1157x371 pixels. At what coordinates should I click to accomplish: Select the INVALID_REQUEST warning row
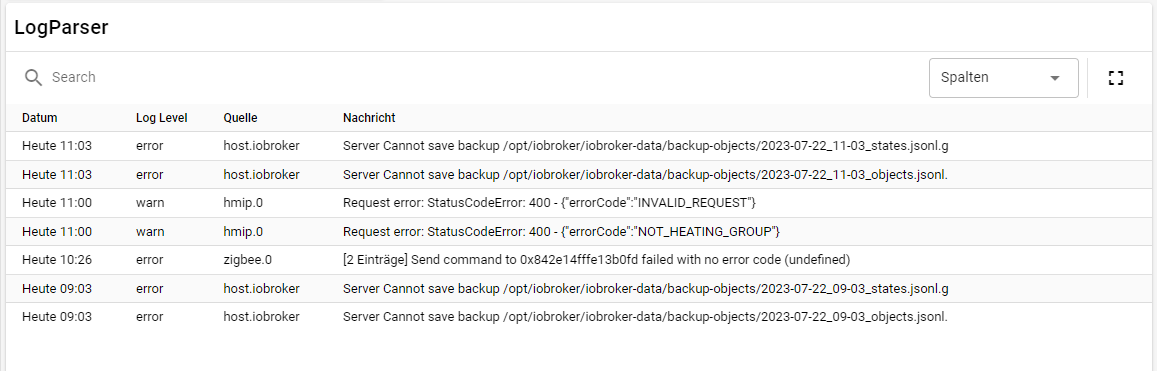click(x=578, y=203)
